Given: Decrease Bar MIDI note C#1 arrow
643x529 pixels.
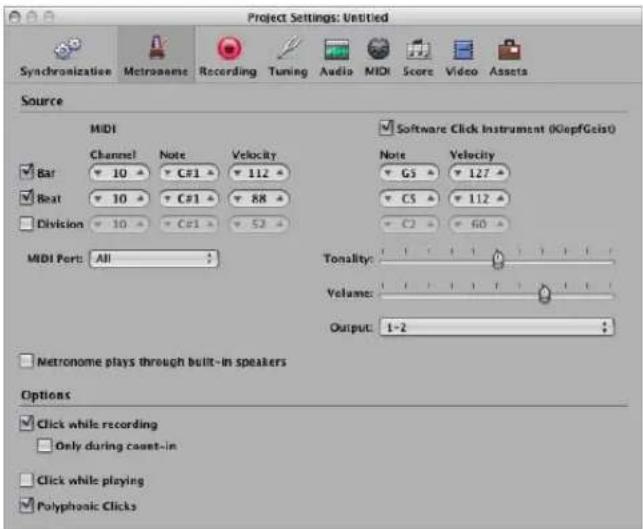Looking at the screenshot, I should pyautogui.click(x=167, y=173).
